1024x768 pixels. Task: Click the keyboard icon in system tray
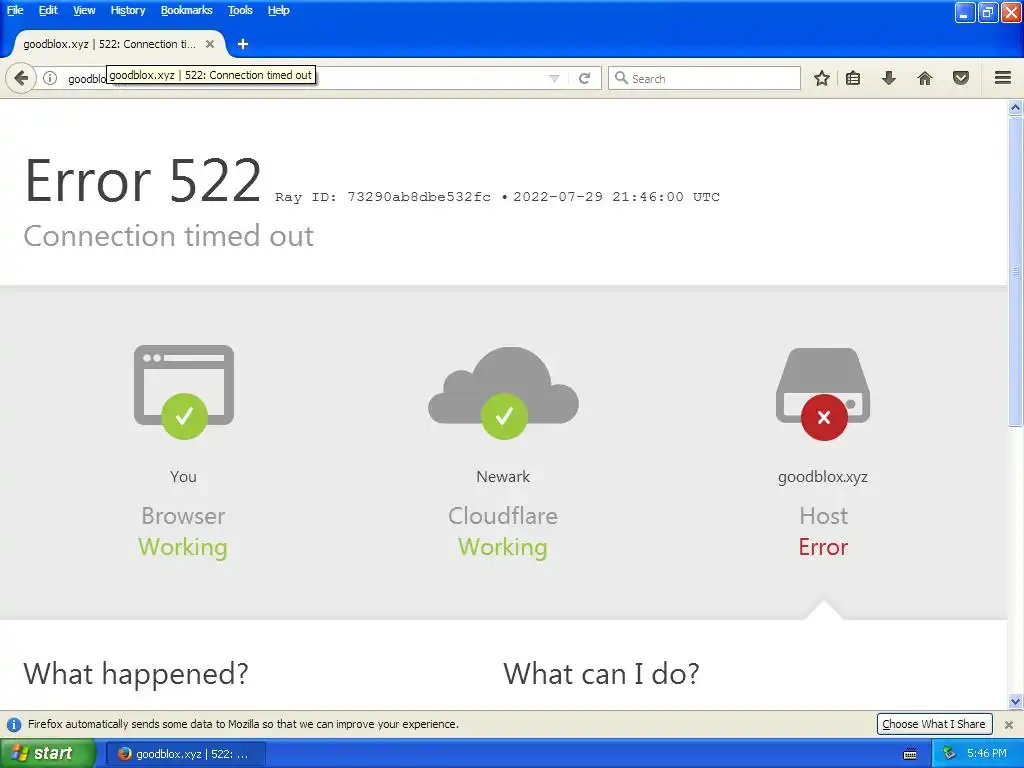pyautogui.click(x=910, y=754)
